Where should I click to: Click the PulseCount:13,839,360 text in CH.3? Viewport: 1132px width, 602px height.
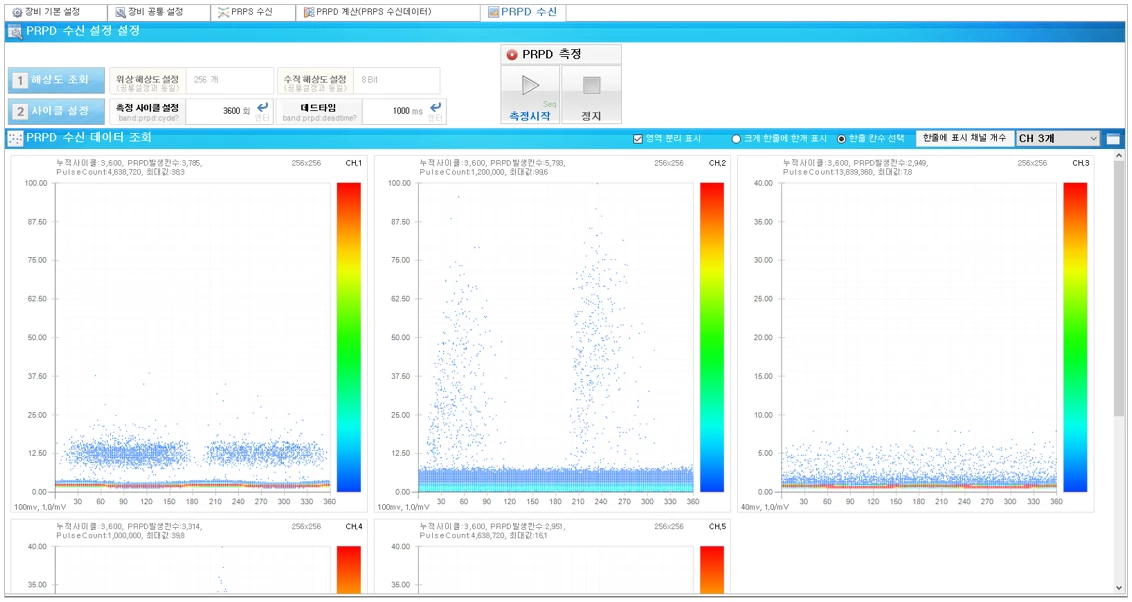click(x=827, y=173)
